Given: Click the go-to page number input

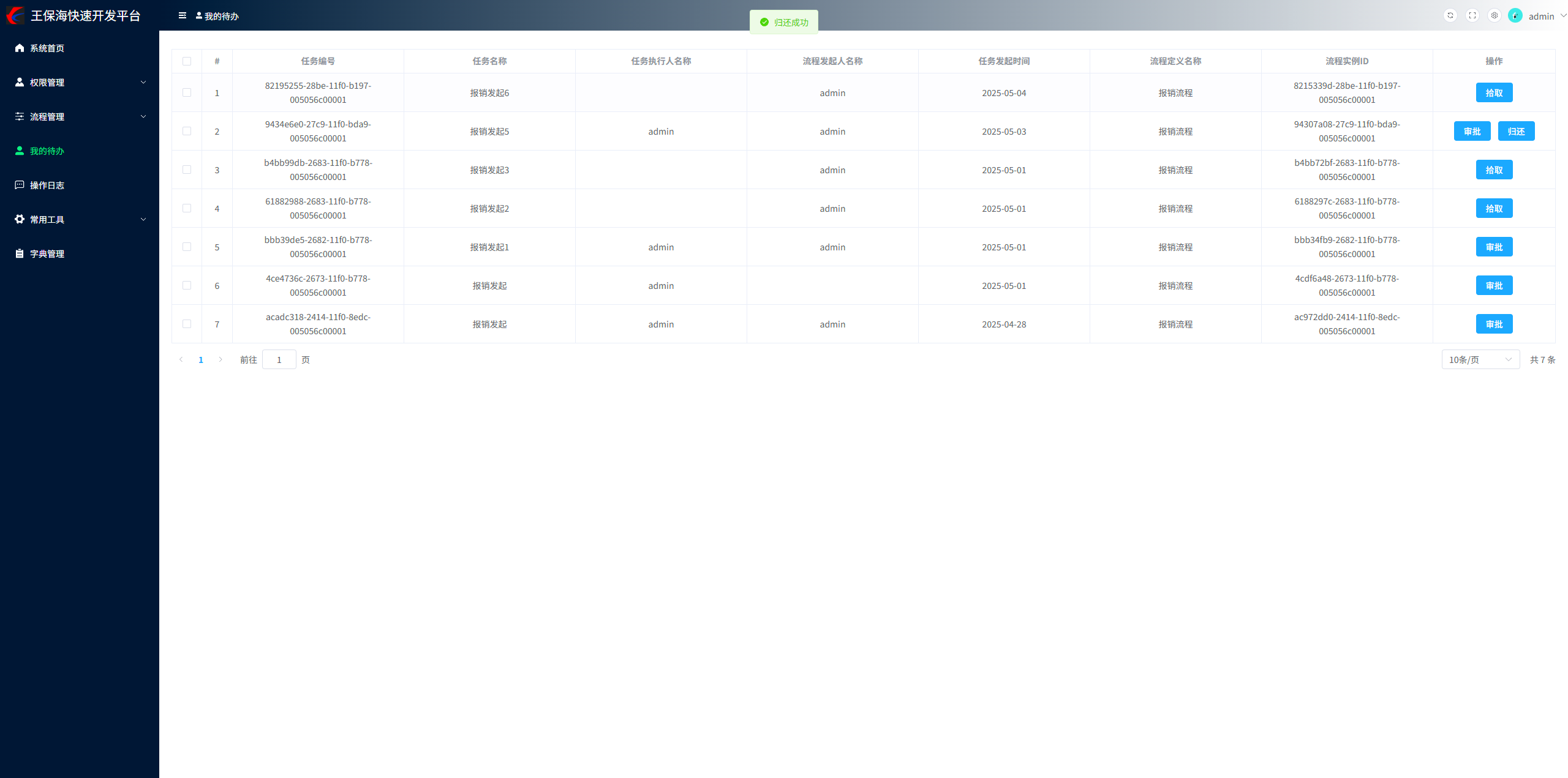Looking at the screenshot, I should (279, 360).
